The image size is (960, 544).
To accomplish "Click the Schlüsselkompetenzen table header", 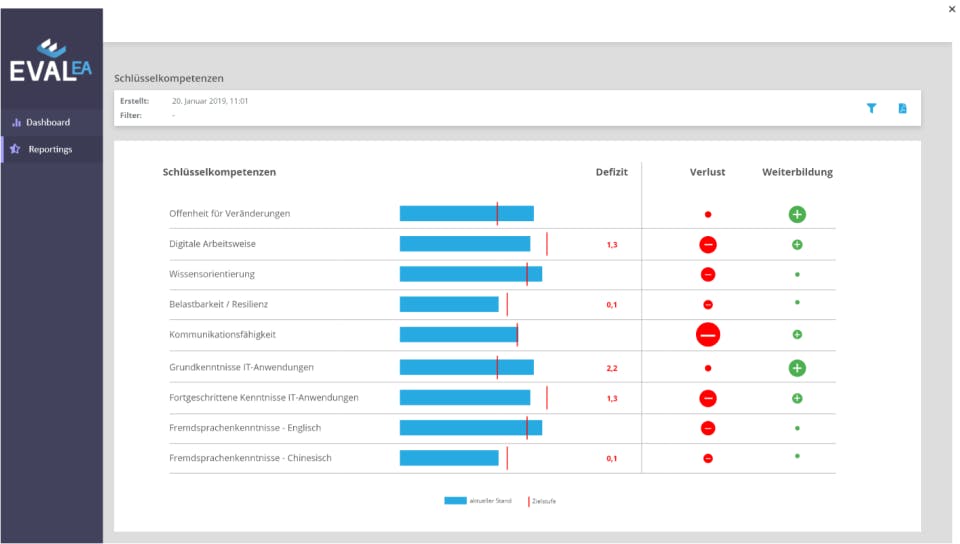I will click(x=219, y=172).
